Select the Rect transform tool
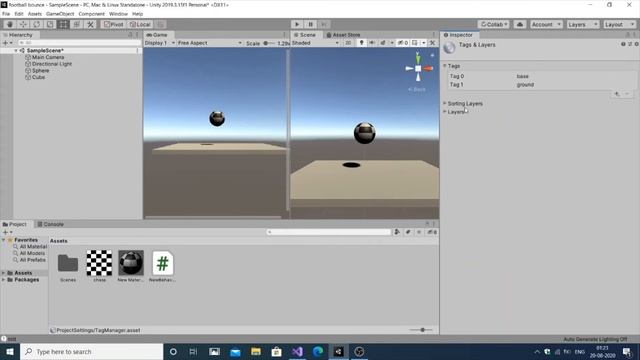Viewport: 640px width, 360px height. coord(63,24)
